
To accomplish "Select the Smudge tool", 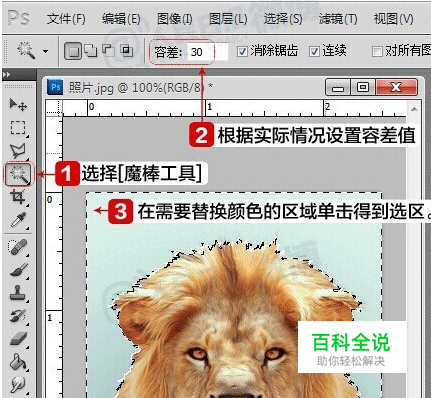I will (18, 385).
